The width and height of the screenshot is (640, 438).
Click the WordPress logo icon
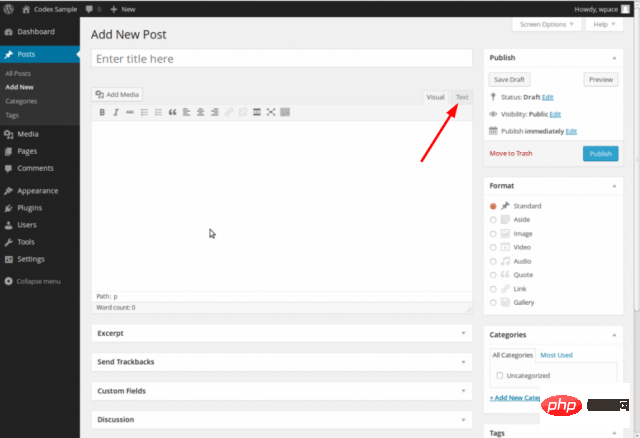pos(9,9)
